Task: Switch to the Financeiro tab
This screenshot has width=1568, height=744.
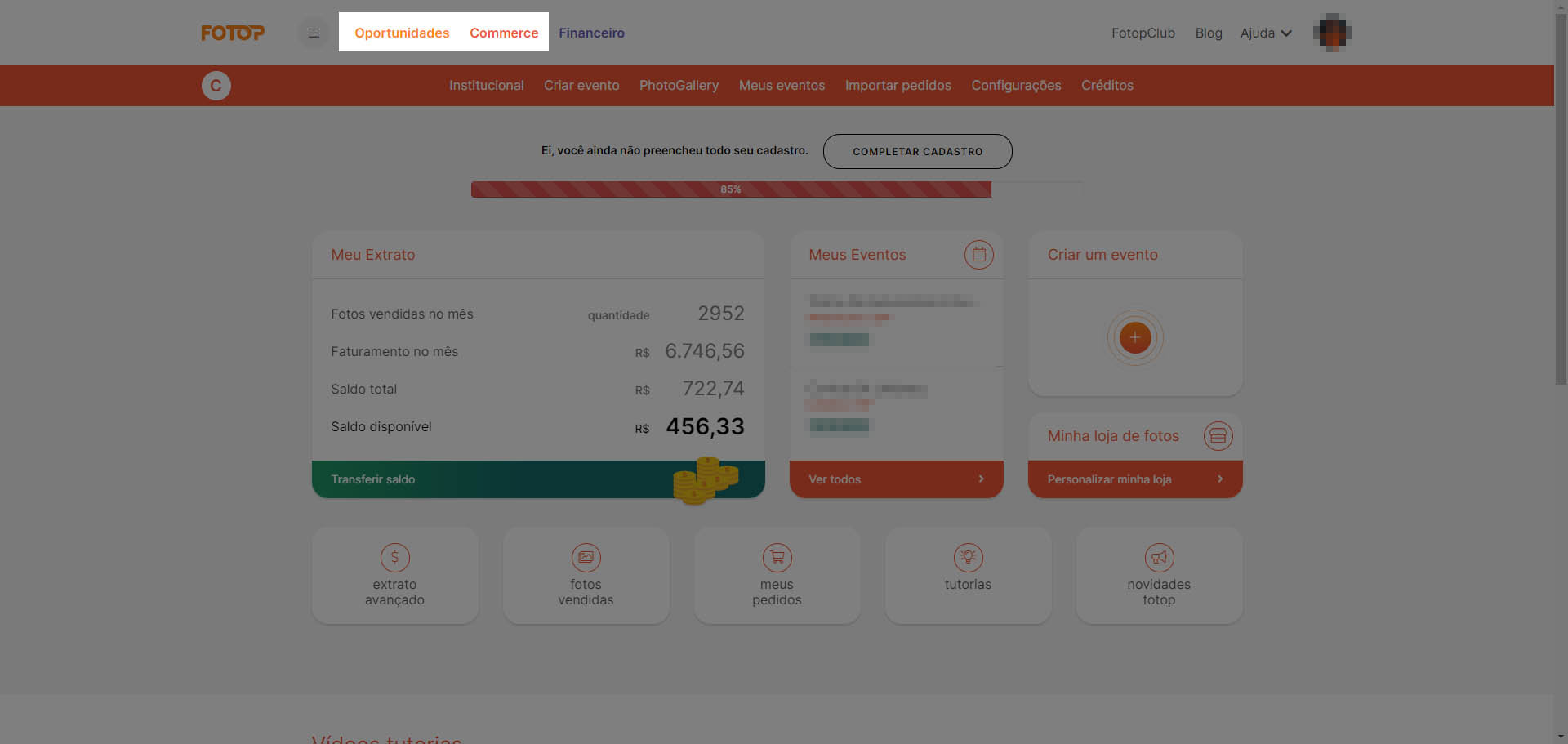Action: pos(591,33)
